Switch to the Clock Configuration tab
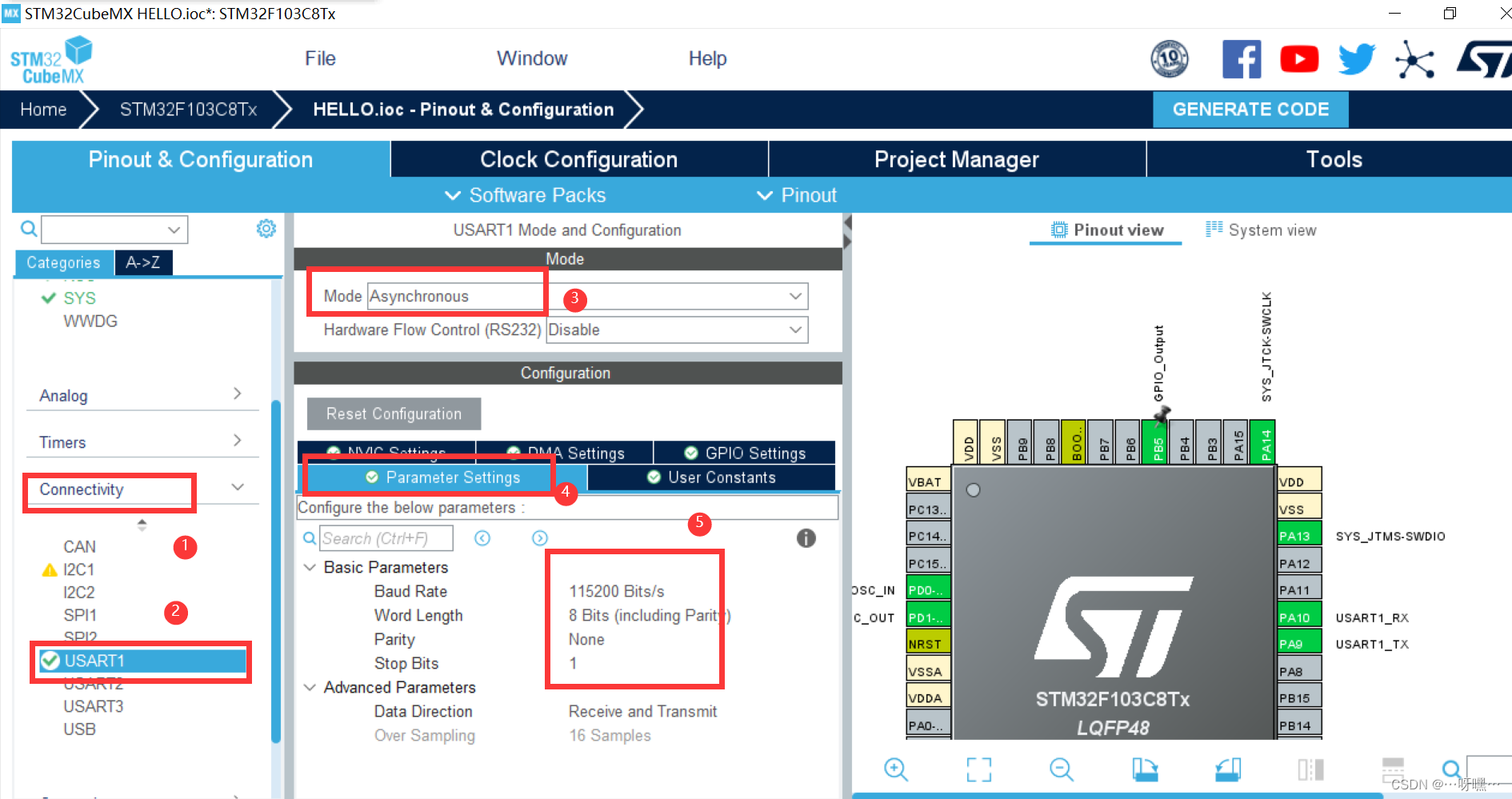 tap(578, 159)
